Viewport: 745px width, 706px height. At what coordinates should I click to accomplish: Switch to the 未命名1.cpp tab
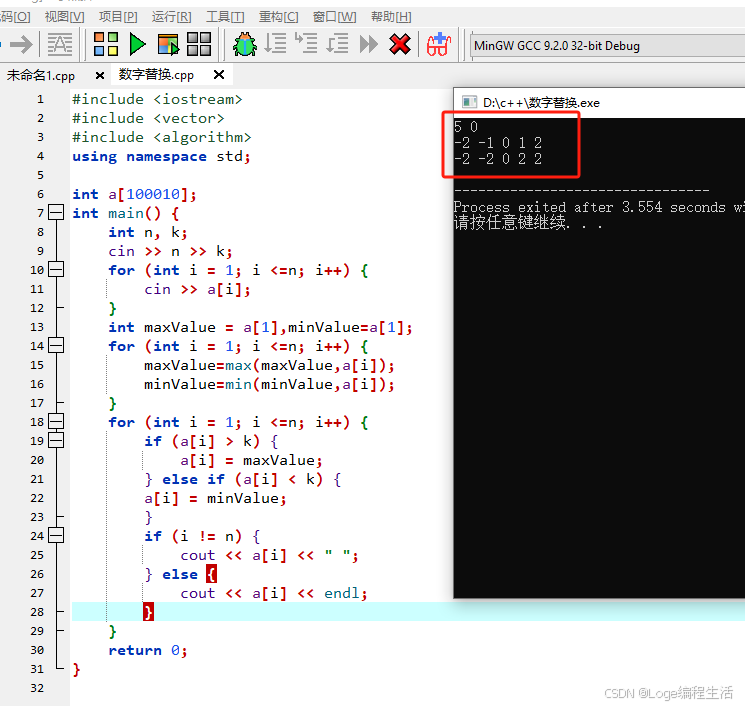pyautogui.click(x=41, y=76)
